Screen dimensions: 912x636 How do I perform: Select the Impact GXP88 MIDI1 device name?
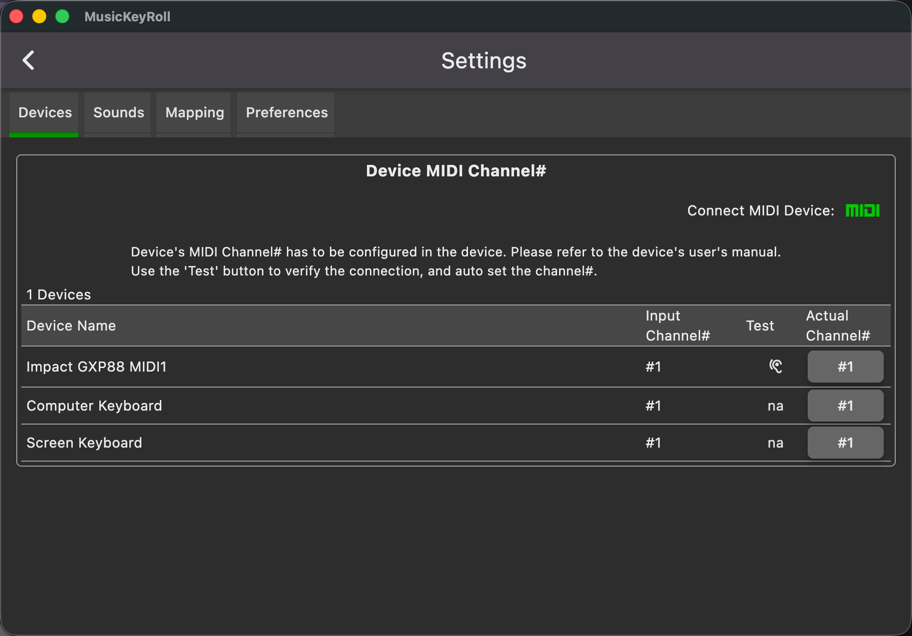tap(97, 367)
